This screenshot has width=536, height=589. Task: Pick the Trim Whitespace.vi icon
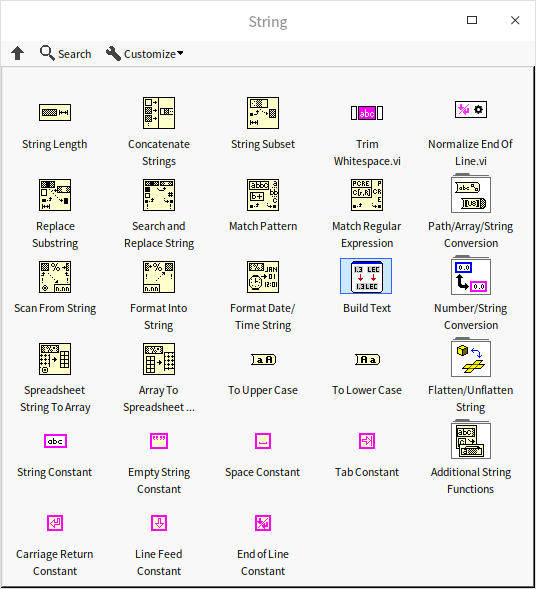coord(367,113)
